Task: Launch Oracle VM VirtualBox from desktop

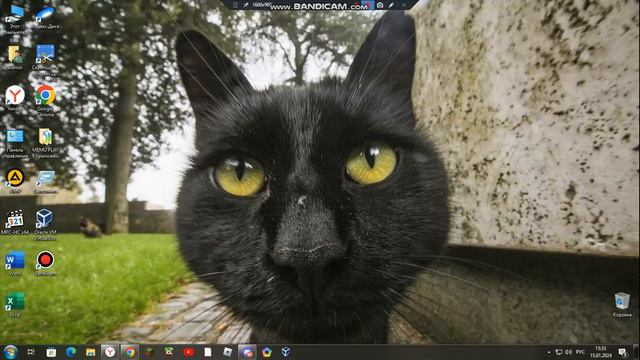Action: tap(44, 224)
